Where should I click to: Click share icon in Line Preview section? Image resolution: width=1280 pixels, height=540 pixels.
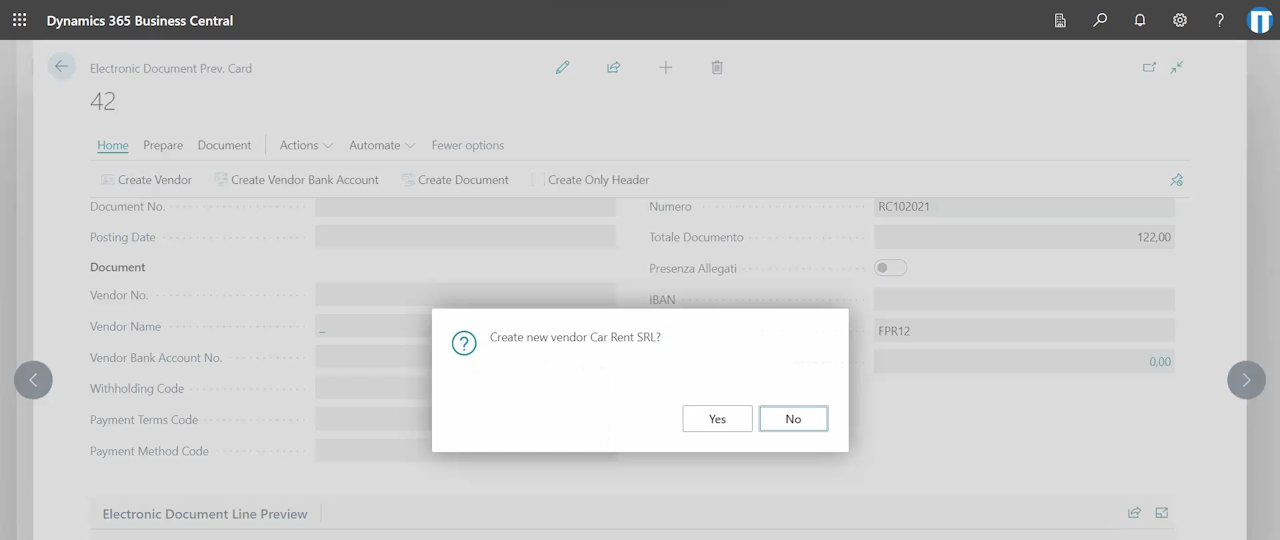click(x=1134, y=513)
